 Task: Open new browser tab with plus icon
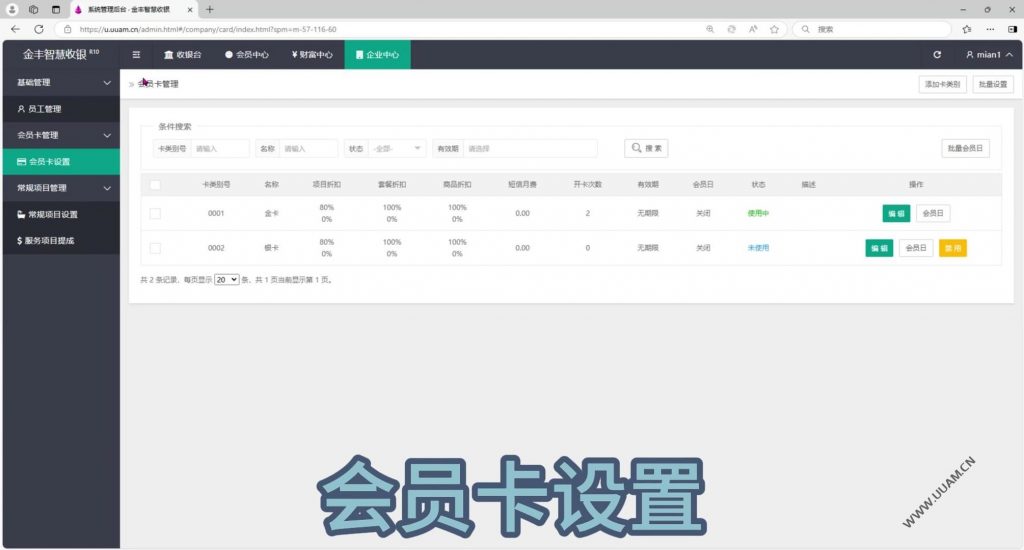click(209, 9)
